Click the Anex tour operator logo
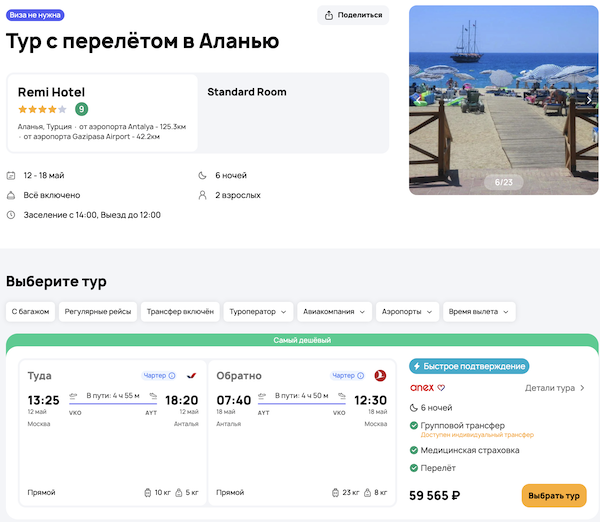Viewport: 600px width, 522px height. tap(421, 388)
